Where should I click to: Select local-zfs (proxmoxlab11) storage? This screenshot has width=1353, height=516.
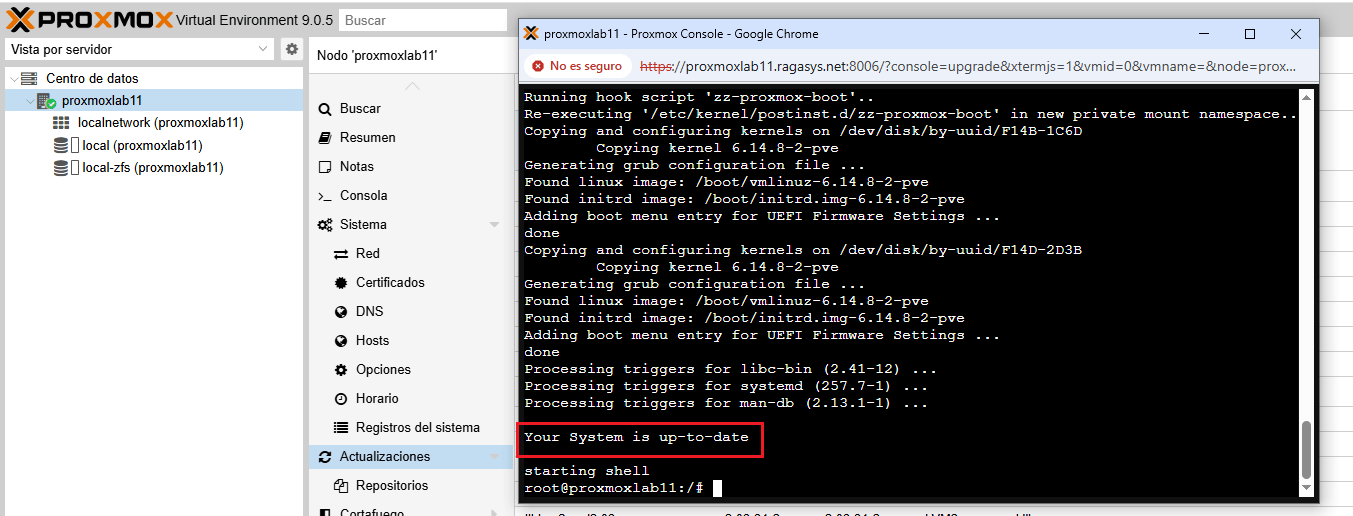152,167
